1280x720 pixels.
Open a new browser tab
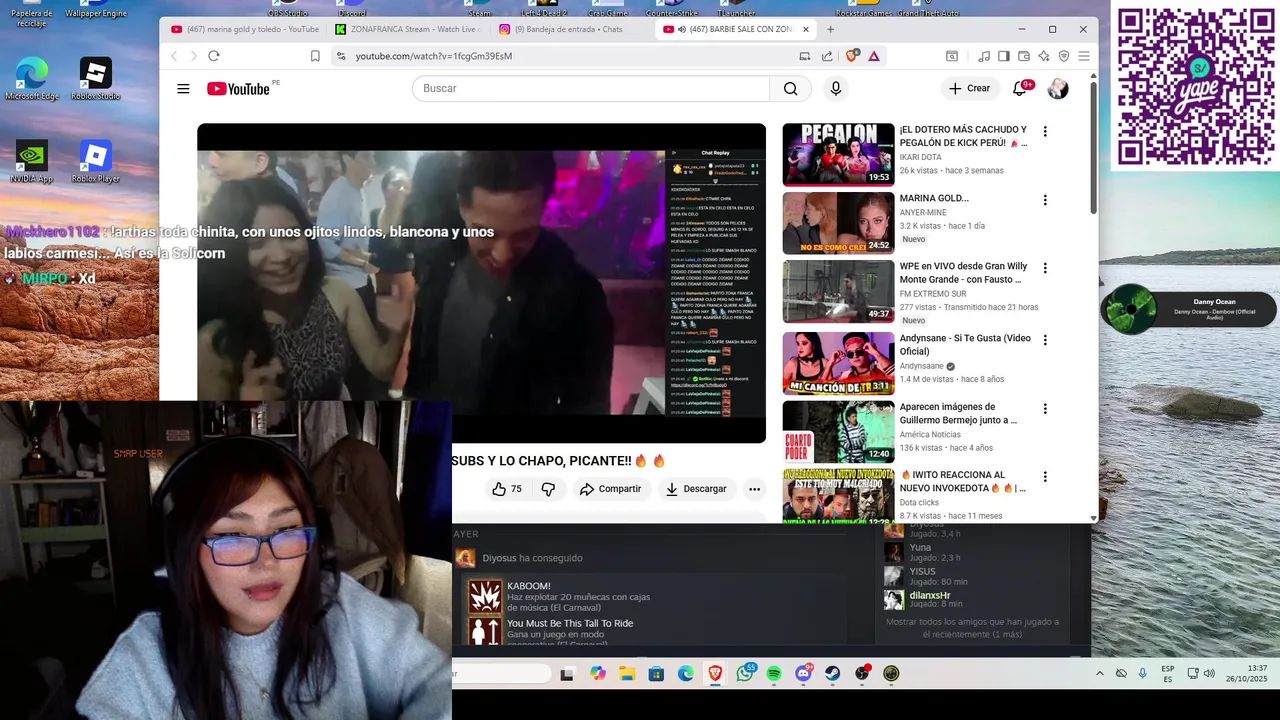(830, 29)
